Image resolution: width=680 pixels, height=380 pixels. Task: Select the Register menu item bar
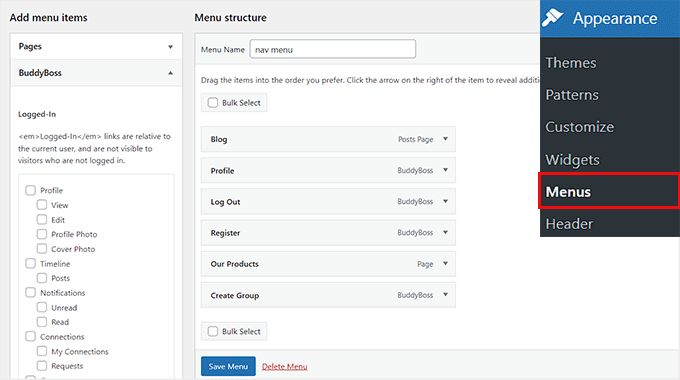(328, 233)
